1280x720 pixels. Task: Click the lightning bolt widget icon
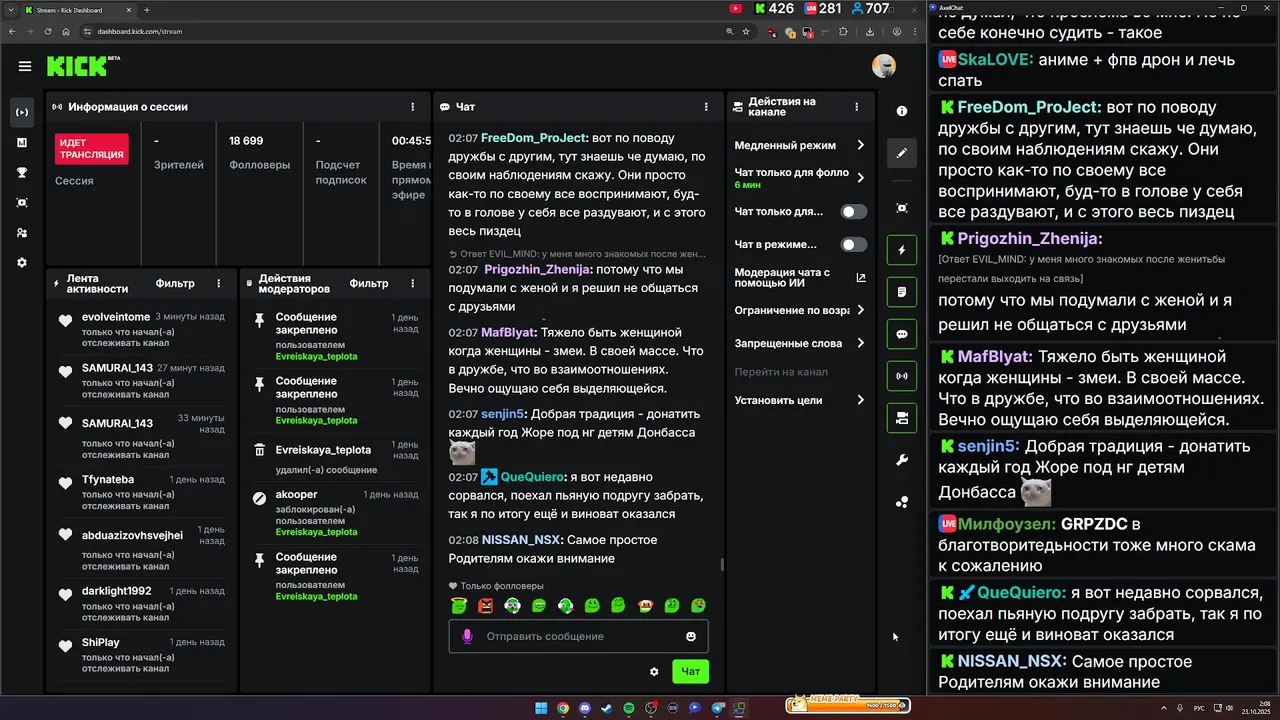click(902, 250)
